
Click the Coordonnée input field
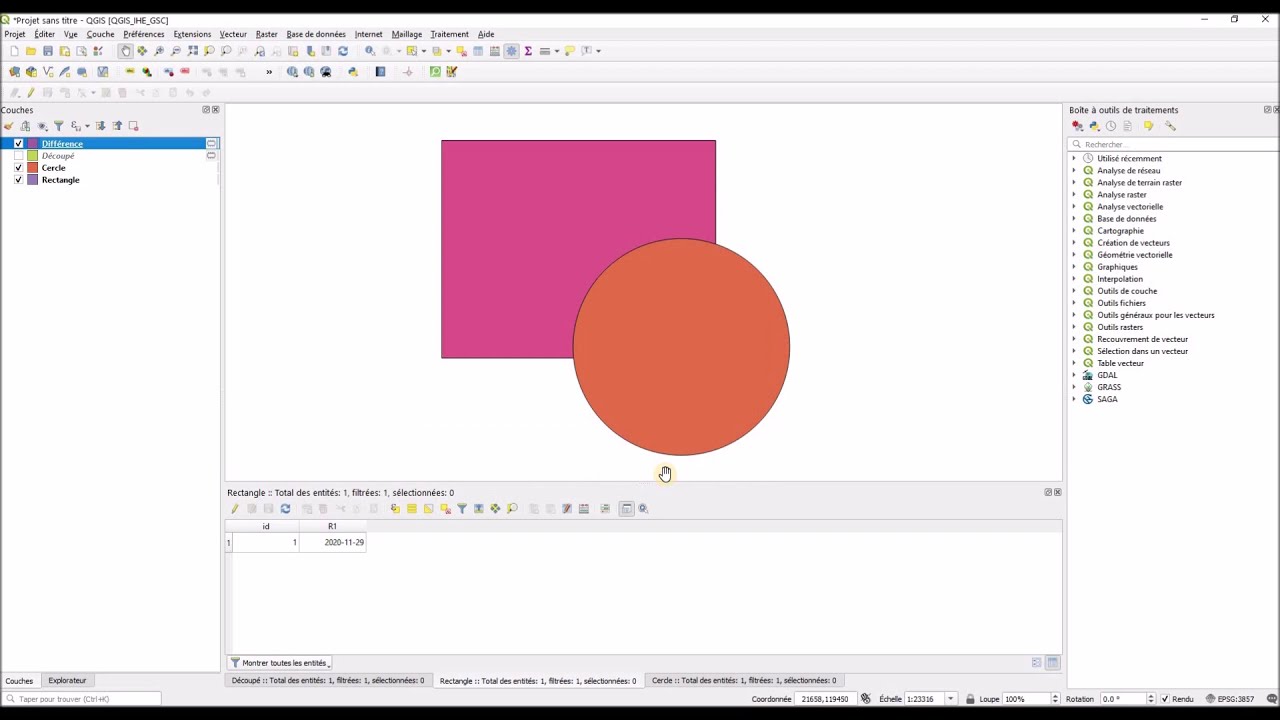pos(826,699)
